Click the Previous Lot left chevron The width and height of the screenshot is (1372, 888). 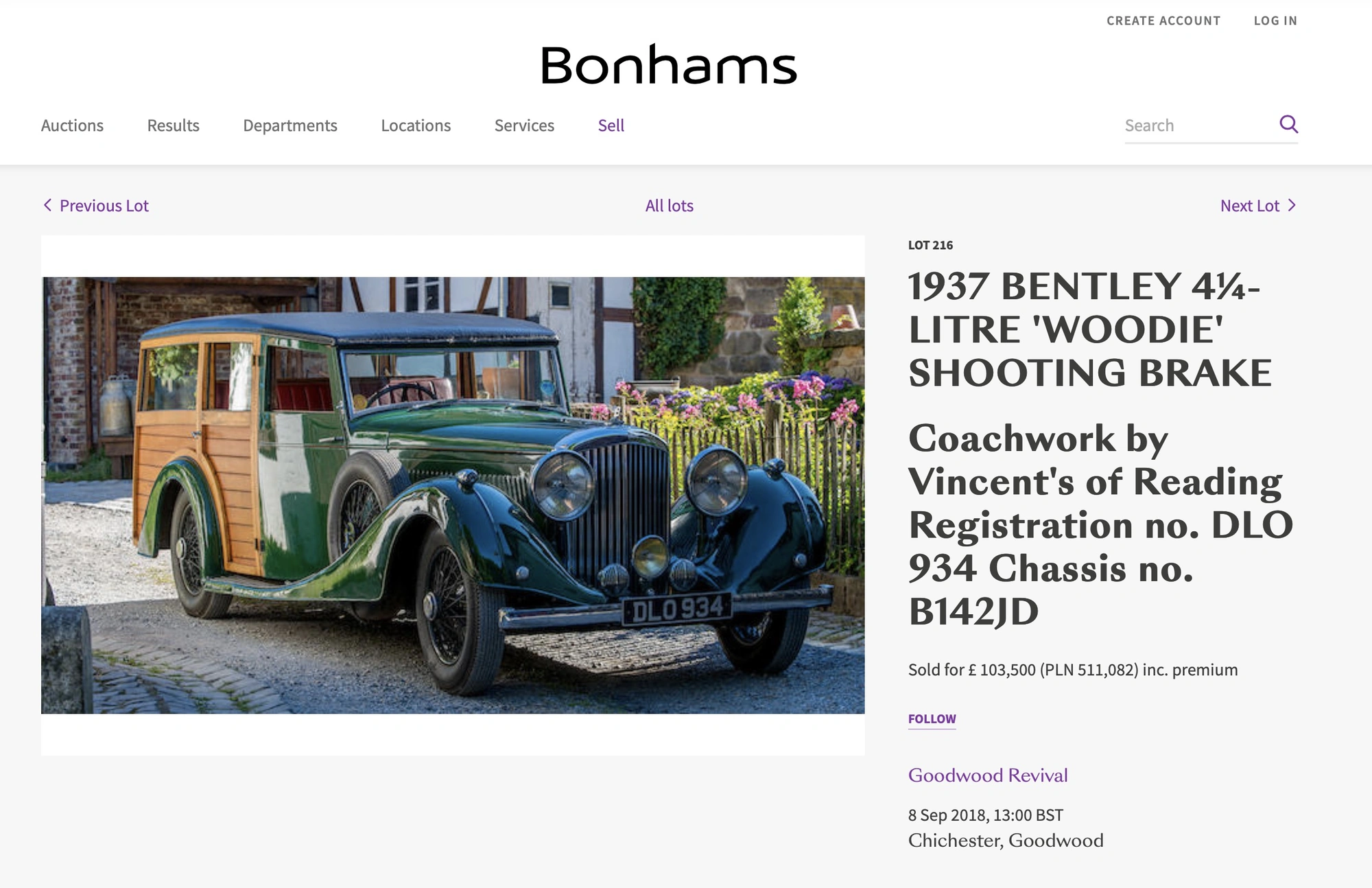click(47, 205)
